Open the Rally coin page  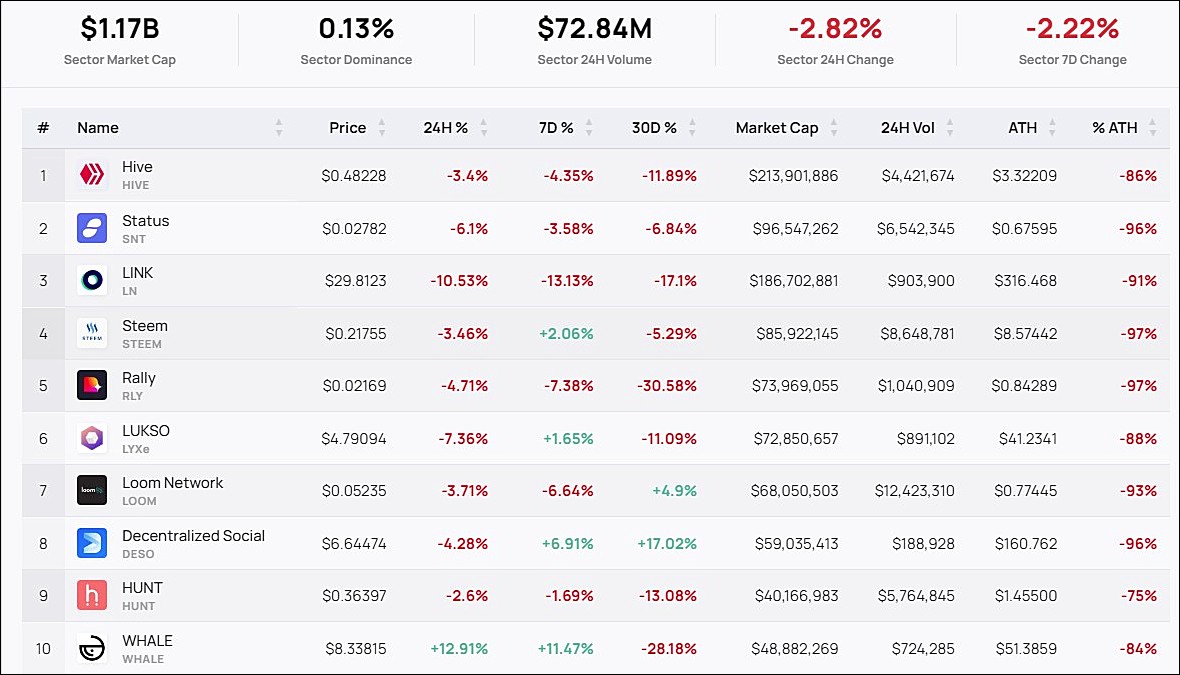(138, 378)
